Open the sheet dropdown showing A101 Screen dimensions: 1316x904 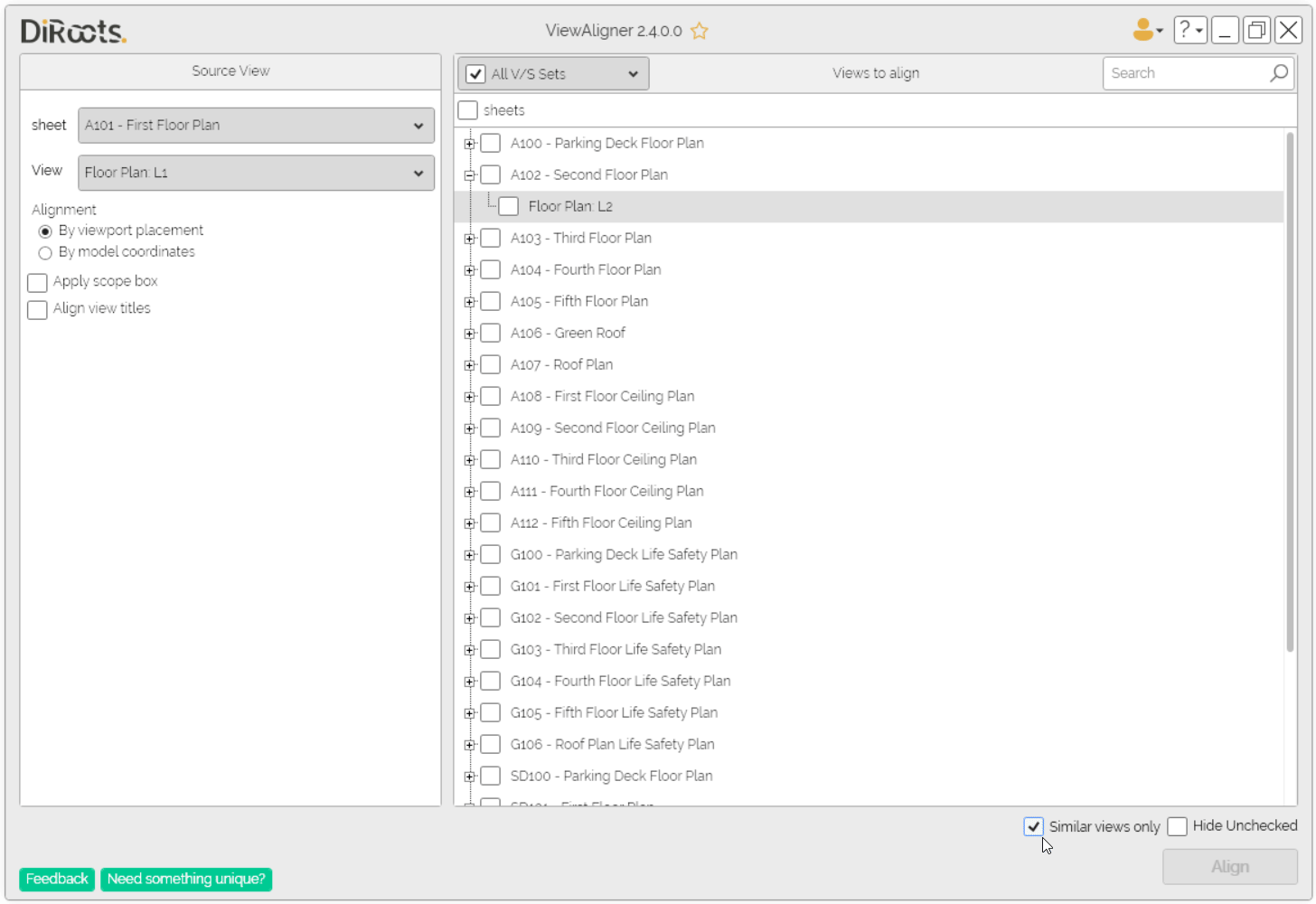[256, 126]
